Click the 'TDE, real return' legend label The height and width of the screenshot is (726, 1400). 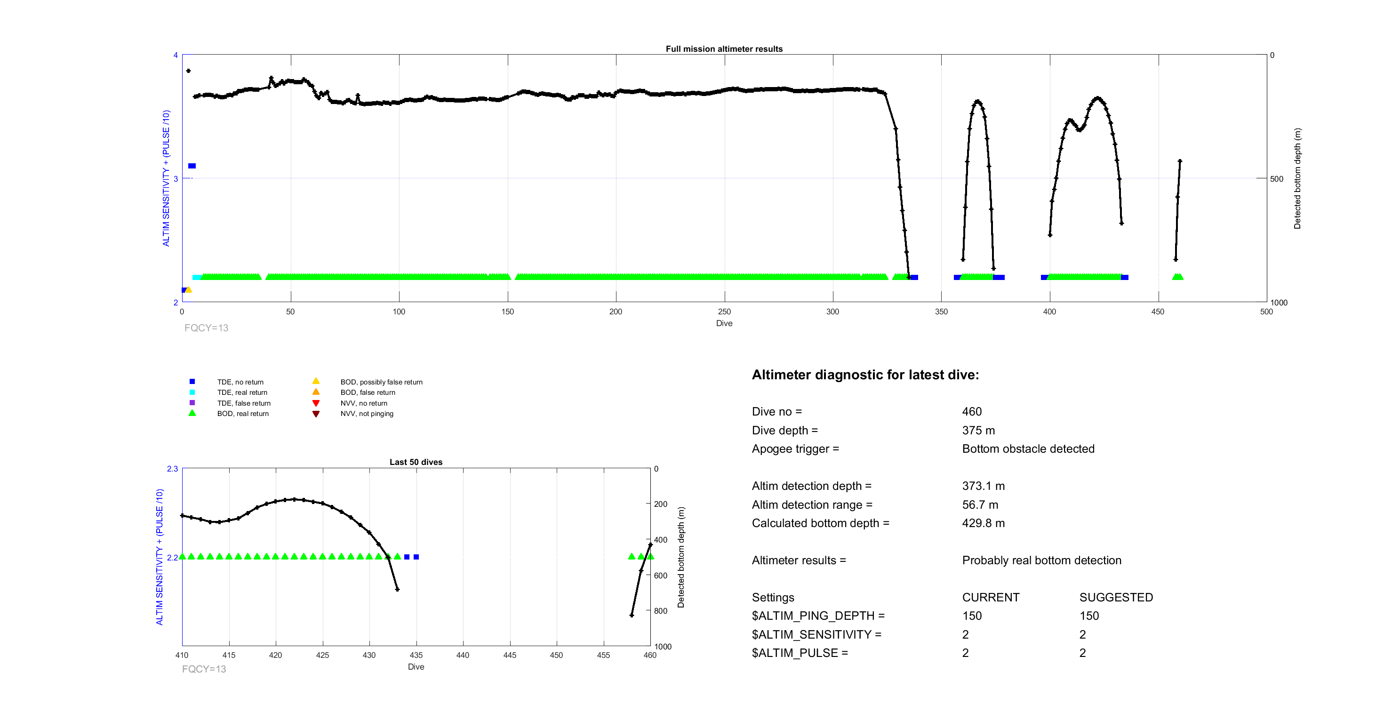coord(242,393)
